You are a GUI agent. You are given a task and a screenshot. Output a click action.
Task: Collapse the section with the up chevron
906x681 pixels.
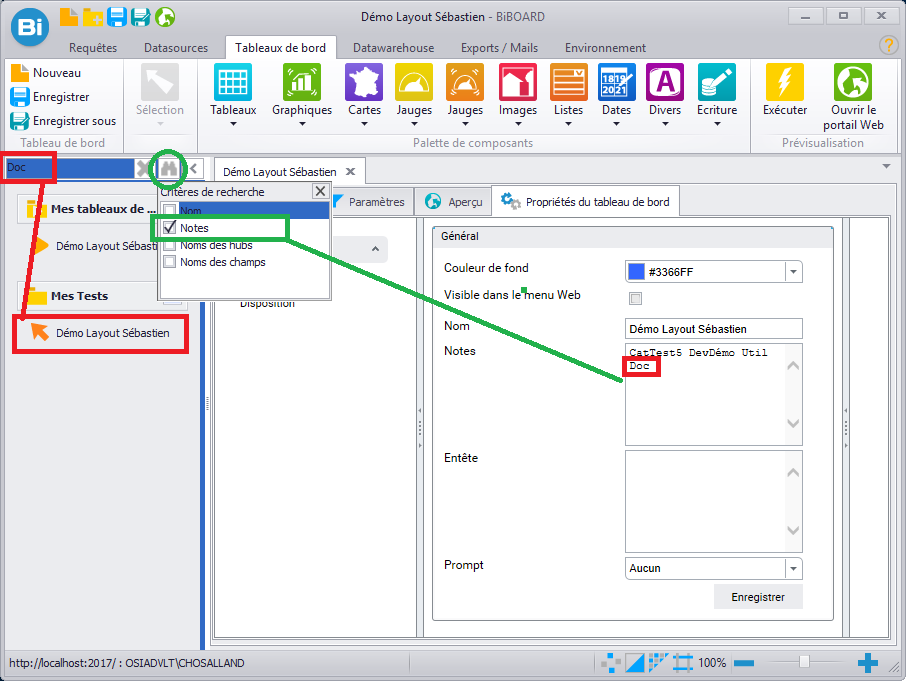375,249
